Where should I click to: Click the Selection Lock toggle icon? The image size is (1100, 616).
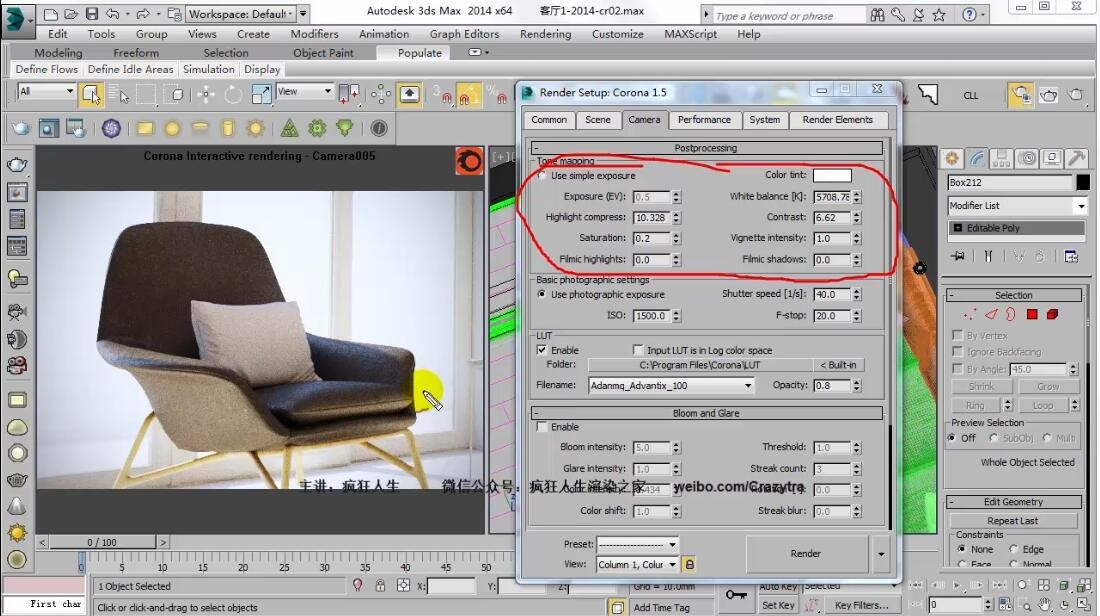(380, 586)
